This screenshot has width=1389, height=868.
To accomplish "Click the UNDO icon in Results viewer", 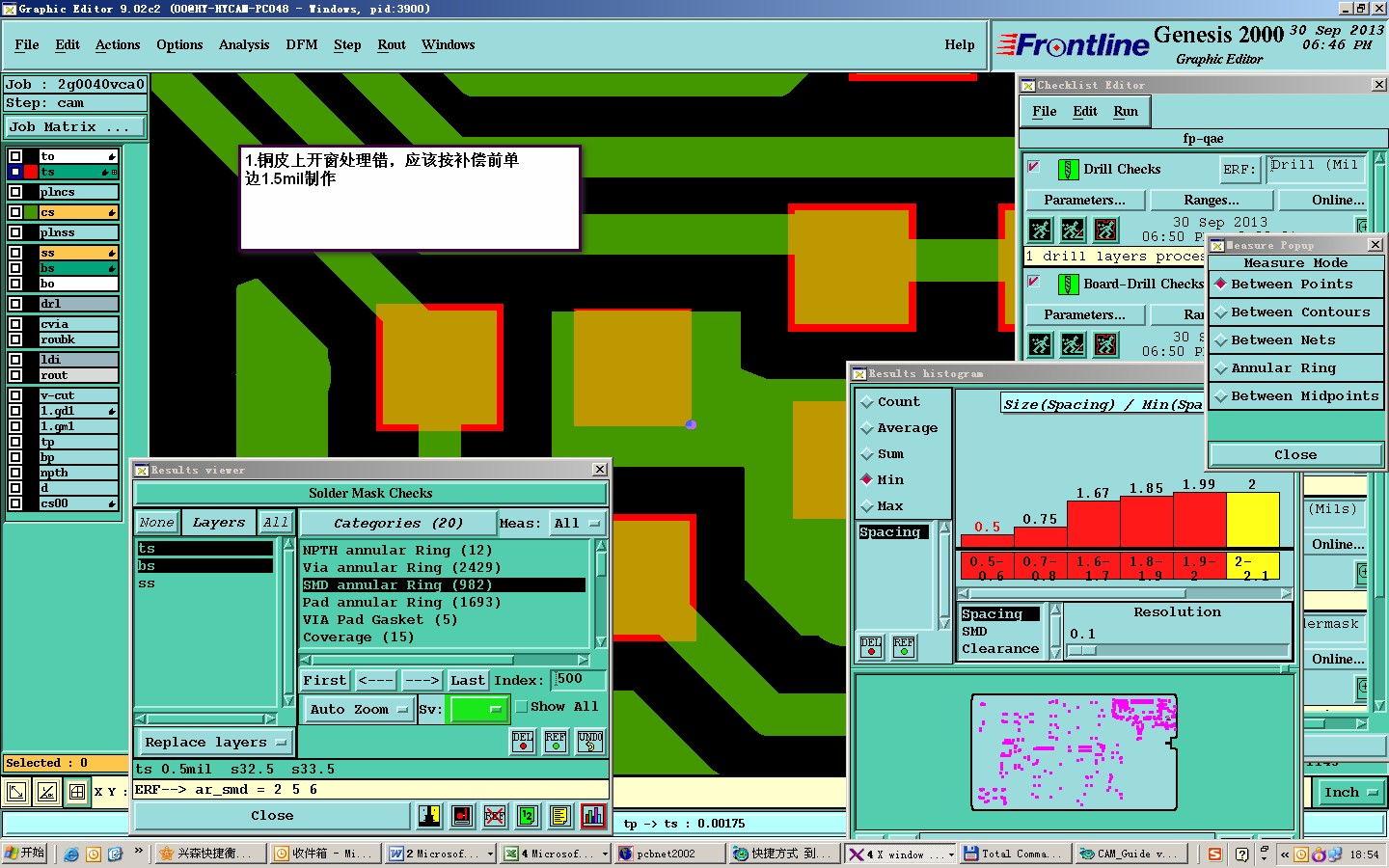I will 590,741.
